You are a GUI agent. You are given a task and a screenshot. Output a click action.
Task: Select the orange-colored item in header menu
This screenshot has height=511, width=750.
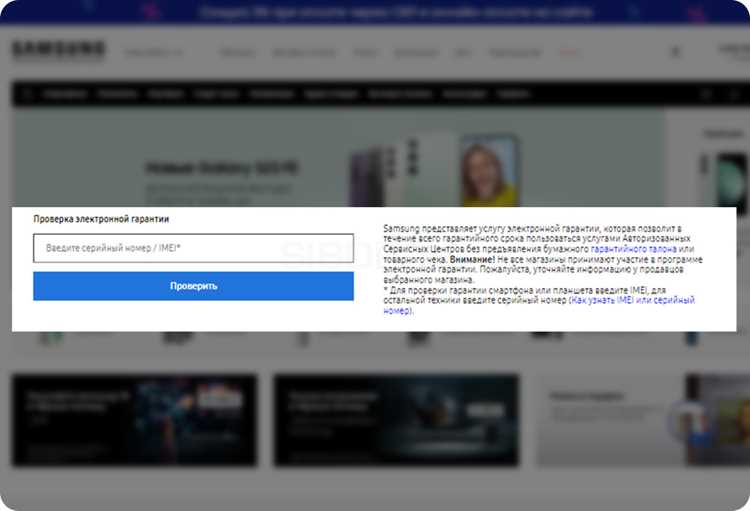[568, 52]
